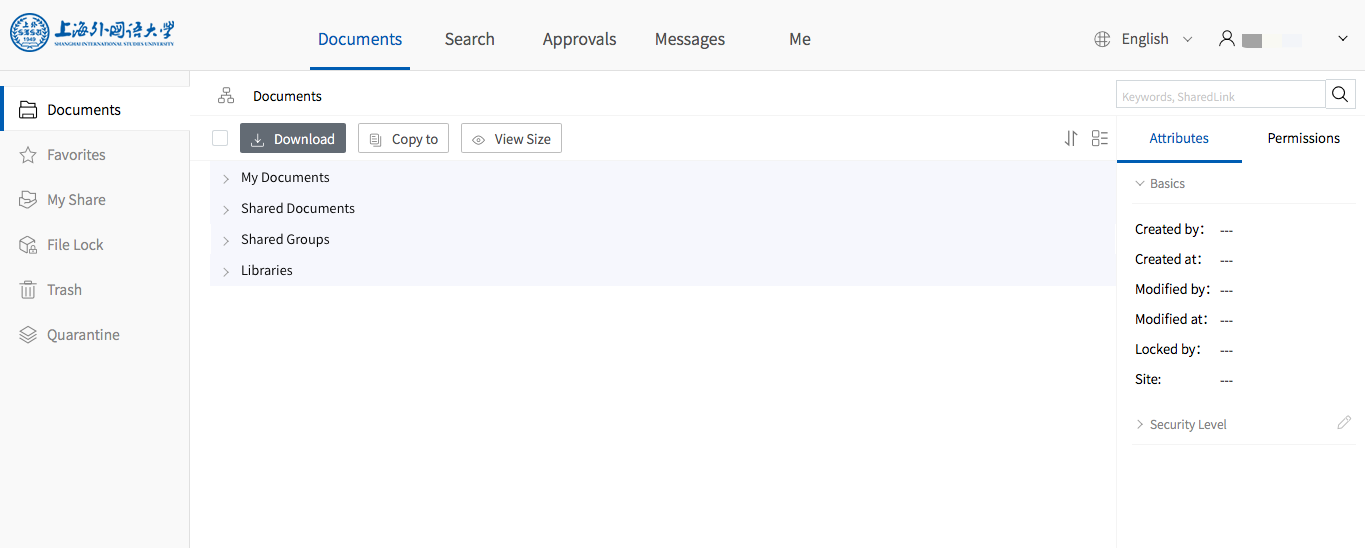
Task: Open the Trash in the sidebar
Action: [x=64, y=290]
